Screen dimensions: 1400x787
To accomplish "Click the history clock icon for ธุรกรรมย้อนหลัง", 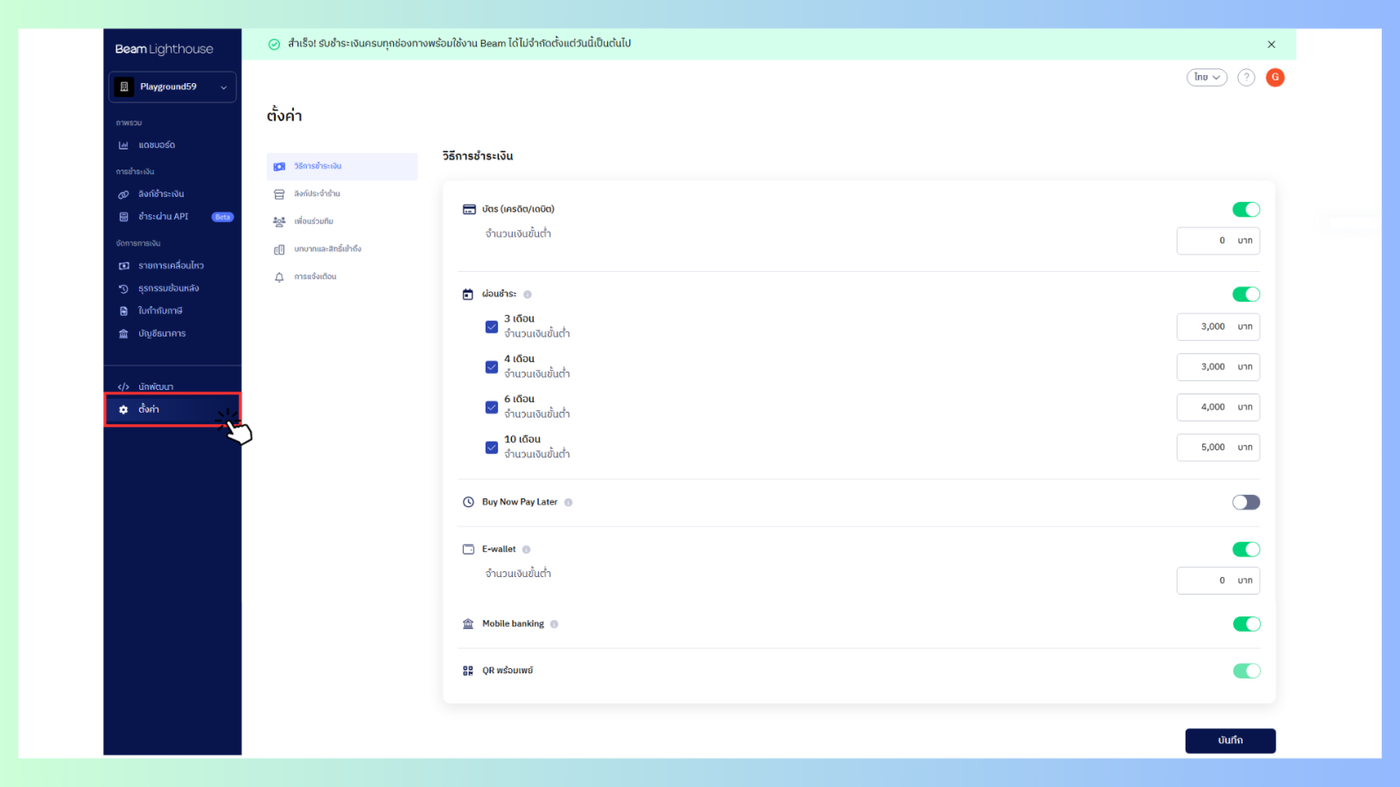I will [x=124, y=289].
